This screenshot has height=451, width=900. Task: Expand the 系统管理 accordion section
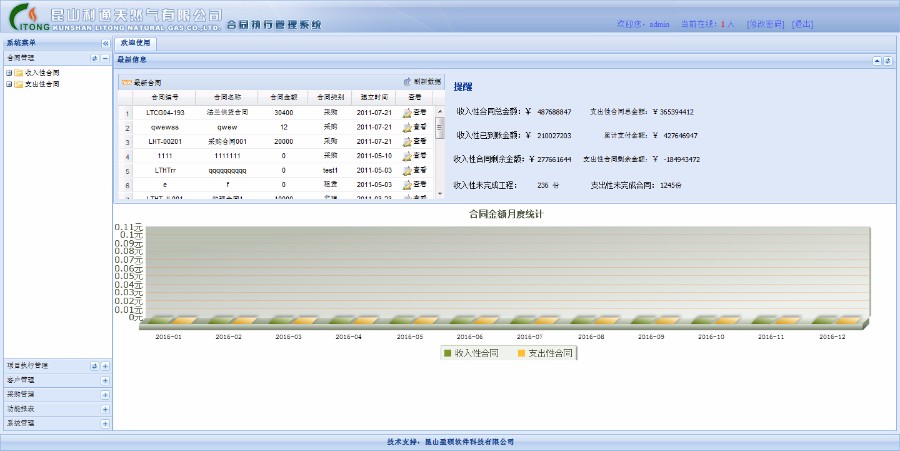[105, 423]
